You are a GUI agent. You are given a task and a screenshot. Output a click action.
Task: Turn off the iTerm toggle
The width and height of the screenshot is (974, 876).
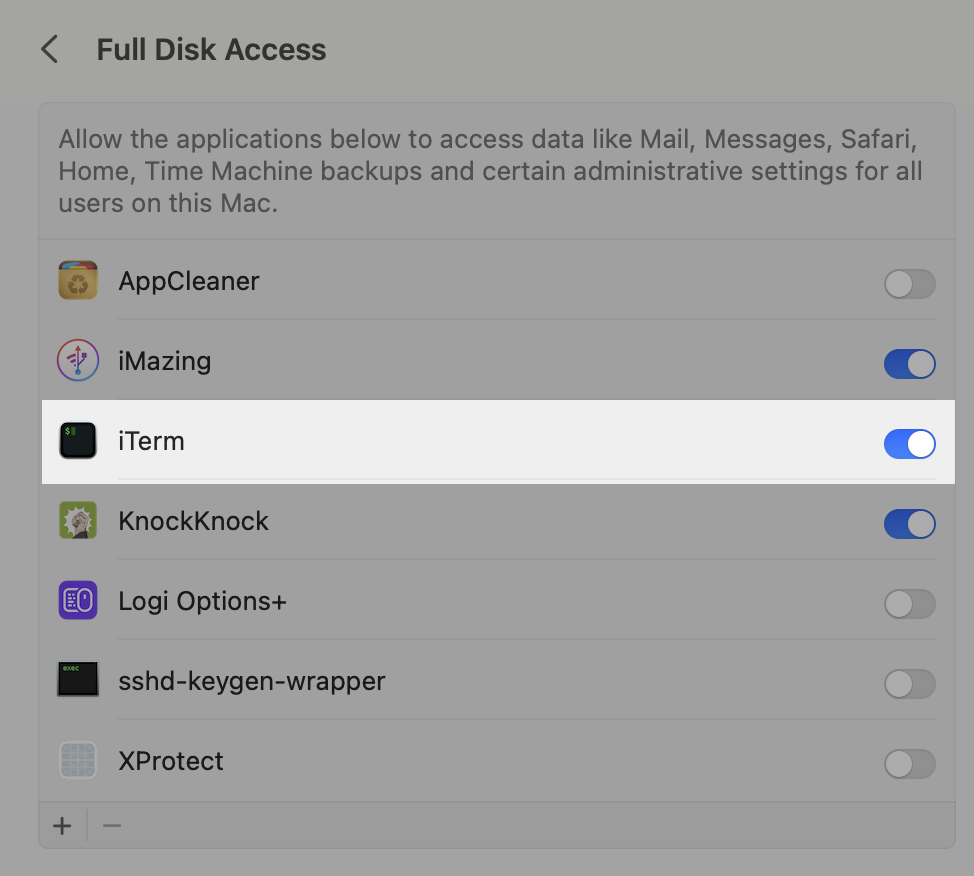tap(909, 444)
